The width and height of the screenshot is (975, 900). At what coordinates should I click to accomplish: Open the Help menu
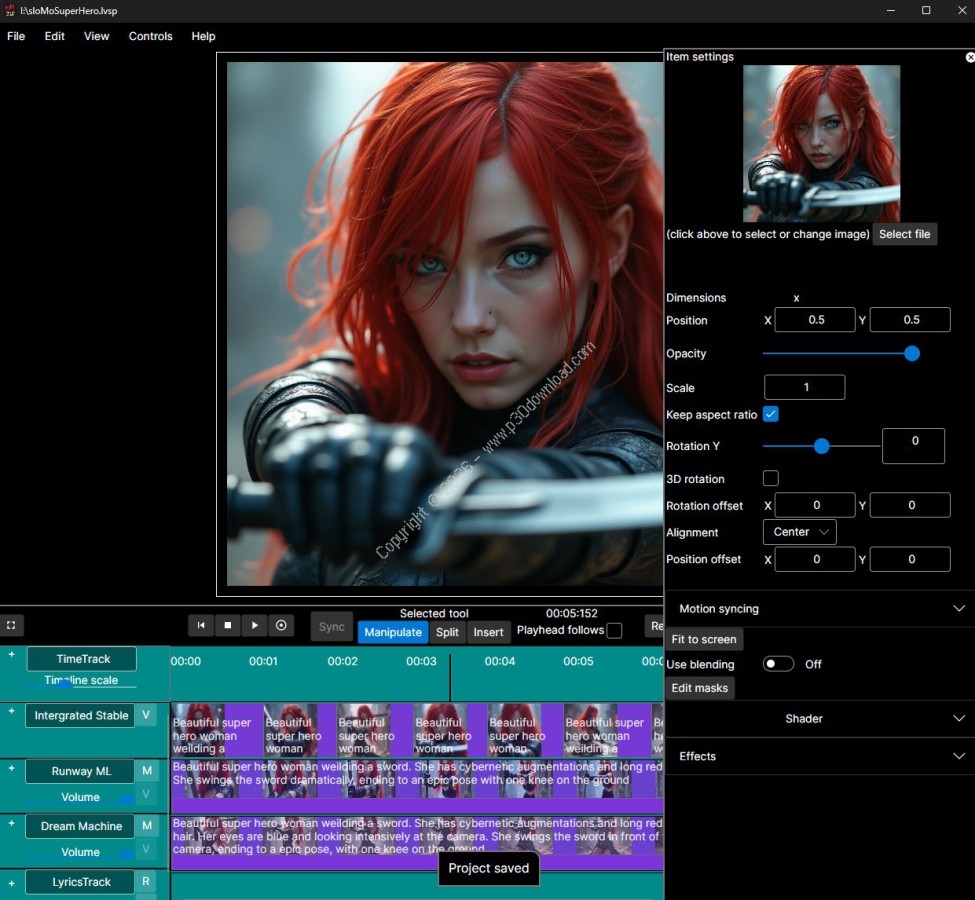click(x=203, y=36)
